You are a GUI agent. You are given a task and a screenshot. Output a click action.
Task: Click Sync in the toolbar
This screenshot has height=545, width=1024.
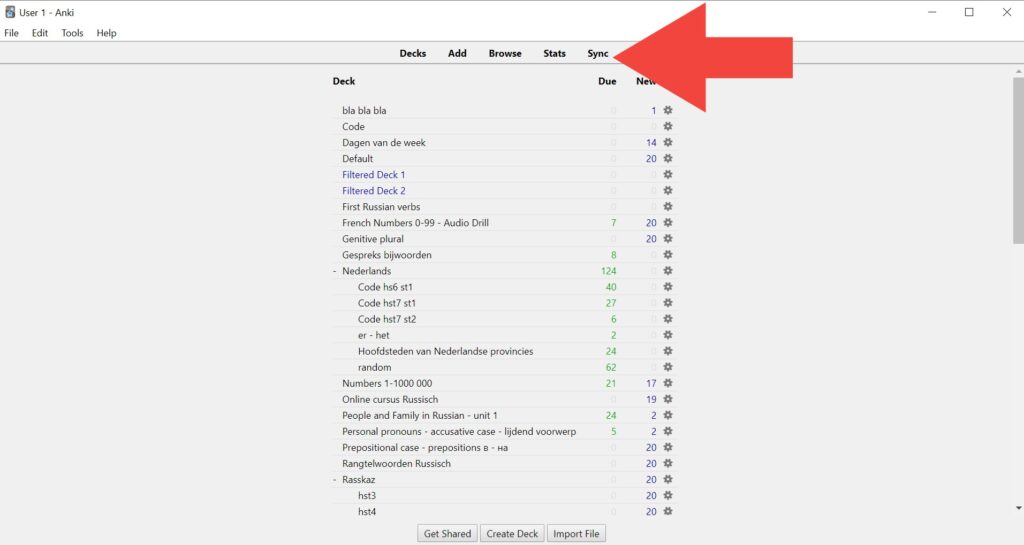tap(598, 54)
